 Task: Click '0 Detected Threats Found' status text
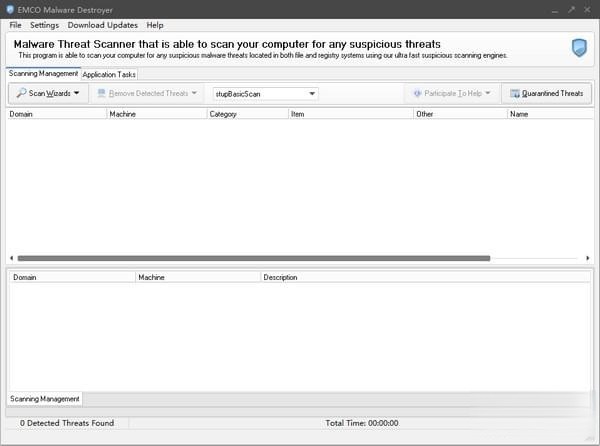click(x=67, y=423)
